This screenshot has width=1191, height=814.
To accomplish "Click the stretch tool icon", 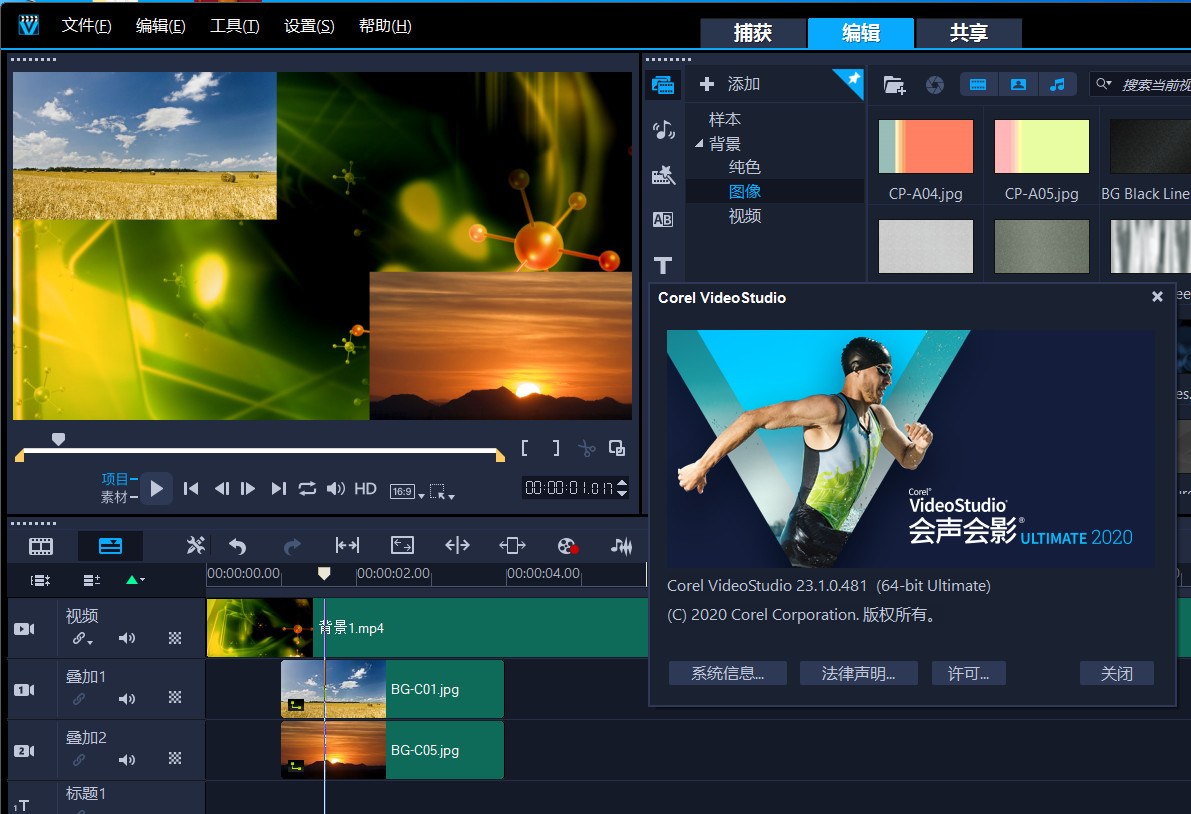I will coord(512,545).
